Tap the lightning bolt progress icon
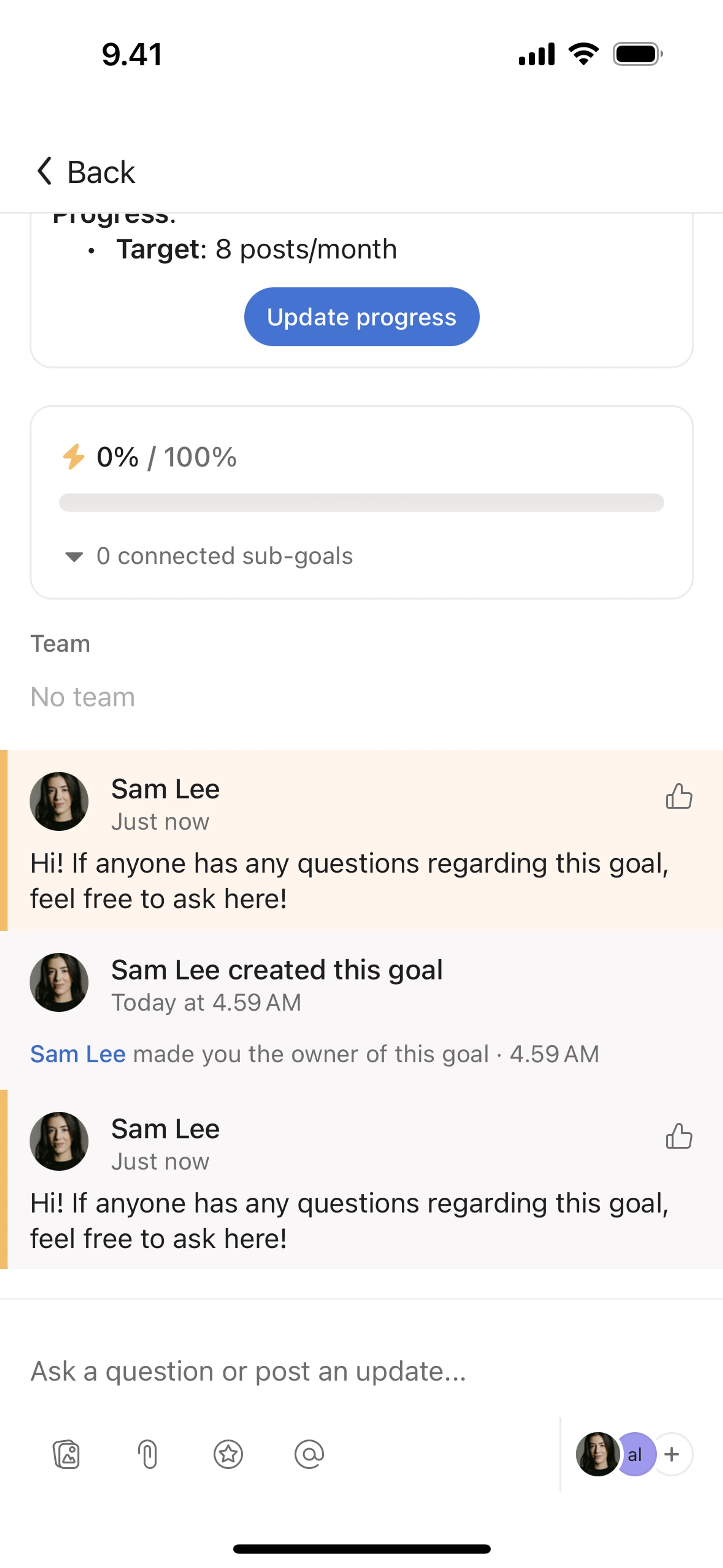 point(74,457)
